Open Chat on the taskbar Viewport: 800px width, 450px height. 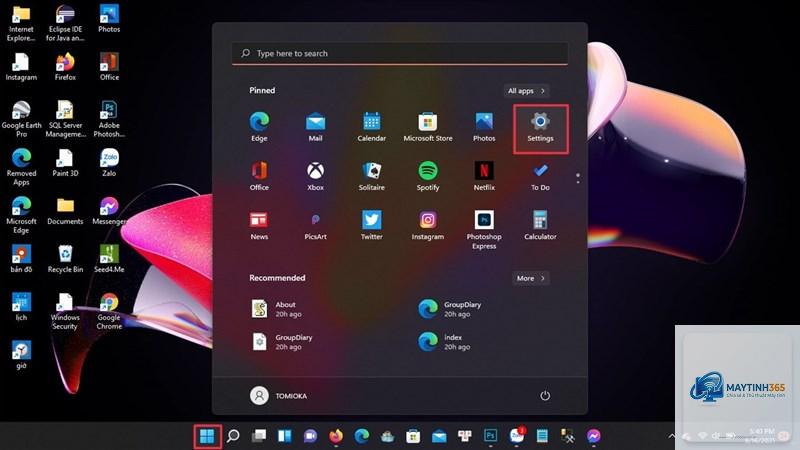pos(310,436)
